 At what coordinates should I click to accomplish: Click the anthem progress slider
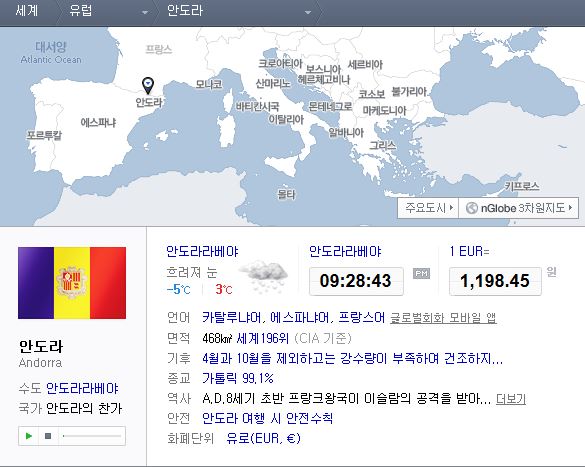pos(92,436)
